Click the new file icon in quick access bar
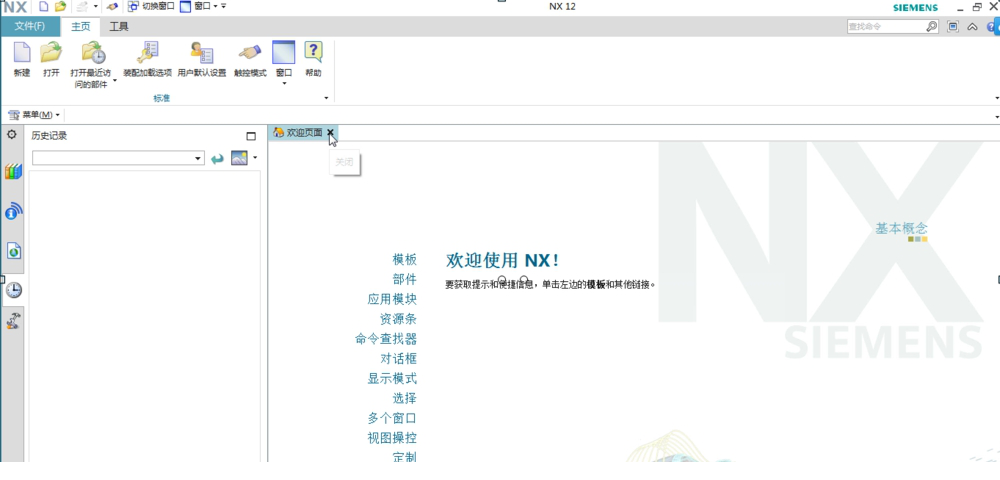The image size is (1000, 480). coord(43,6)
